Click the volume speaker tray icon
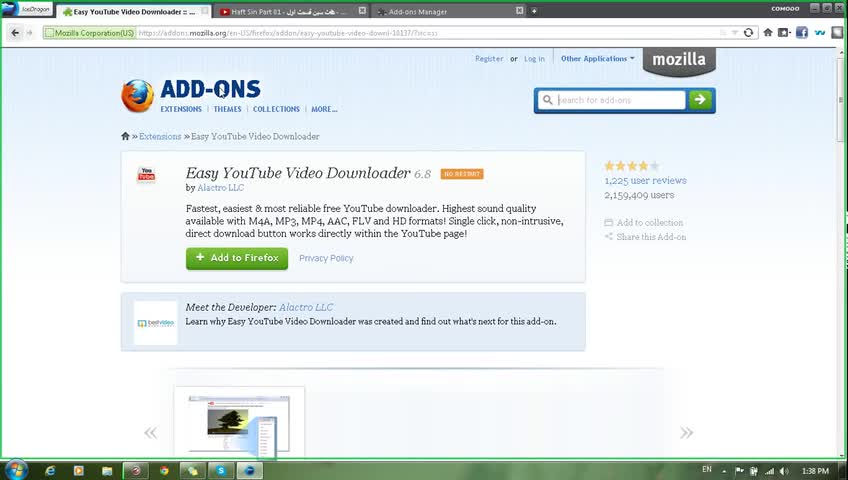848x480 pixels. [x=785, y=471]
